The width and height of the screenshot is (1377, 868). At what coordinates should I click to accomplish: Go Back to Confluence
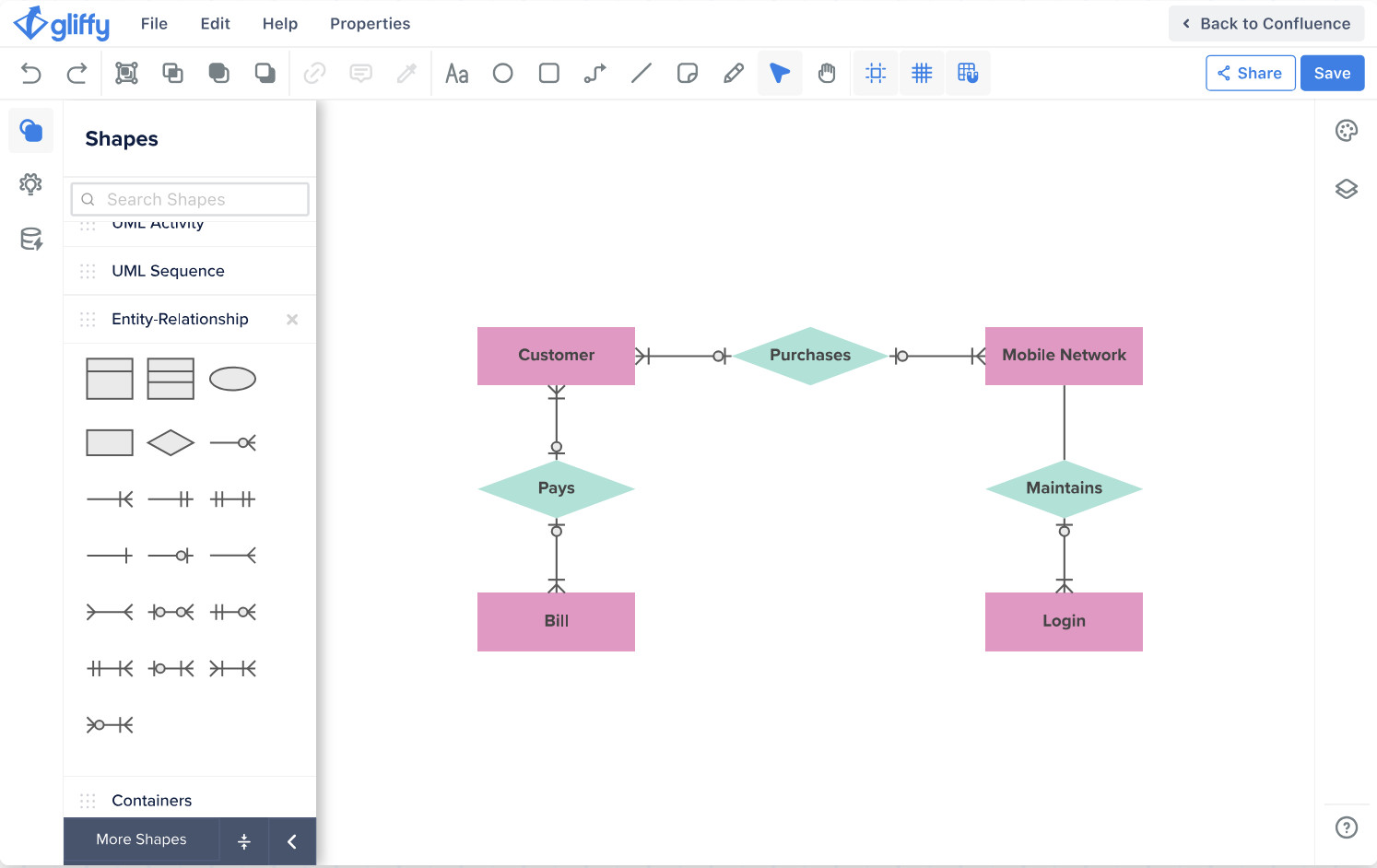(1265, 24)
